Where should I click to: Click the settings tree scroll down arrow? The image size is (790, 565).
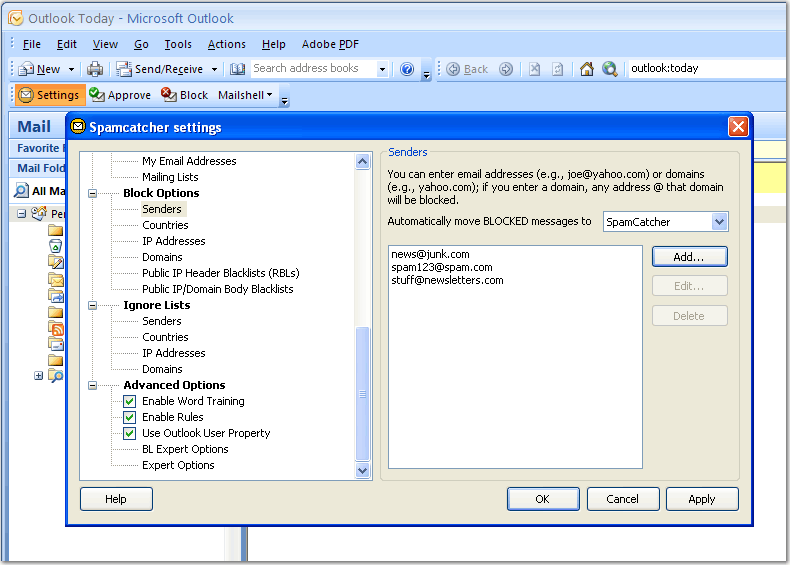coord(363,470)
